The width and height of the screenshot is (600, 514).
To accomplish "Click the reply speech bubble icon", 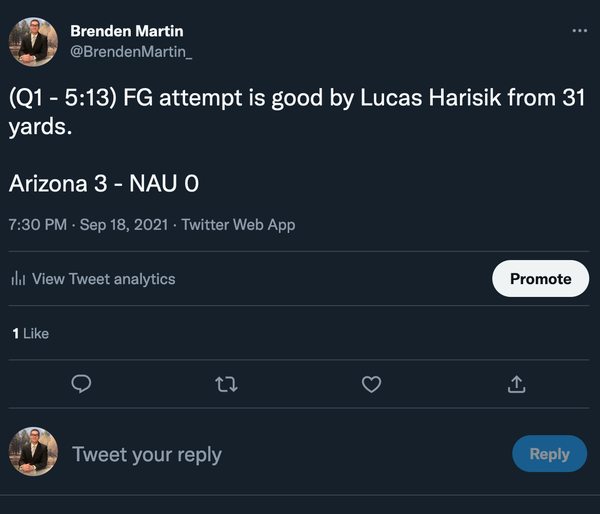I will pos(83,384).
